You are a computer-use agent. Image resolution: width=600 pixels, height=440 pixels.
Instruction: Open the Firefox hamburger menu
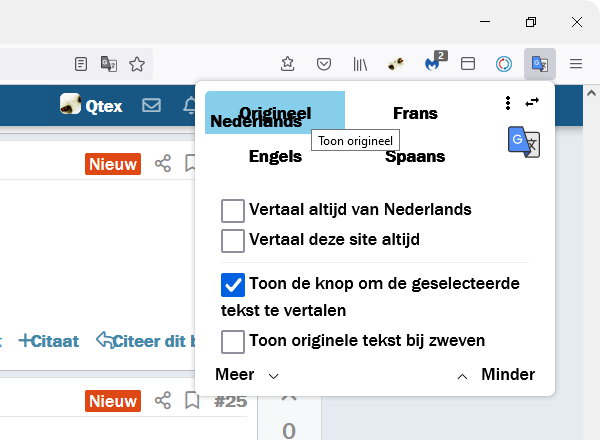[x=576, y=64]
